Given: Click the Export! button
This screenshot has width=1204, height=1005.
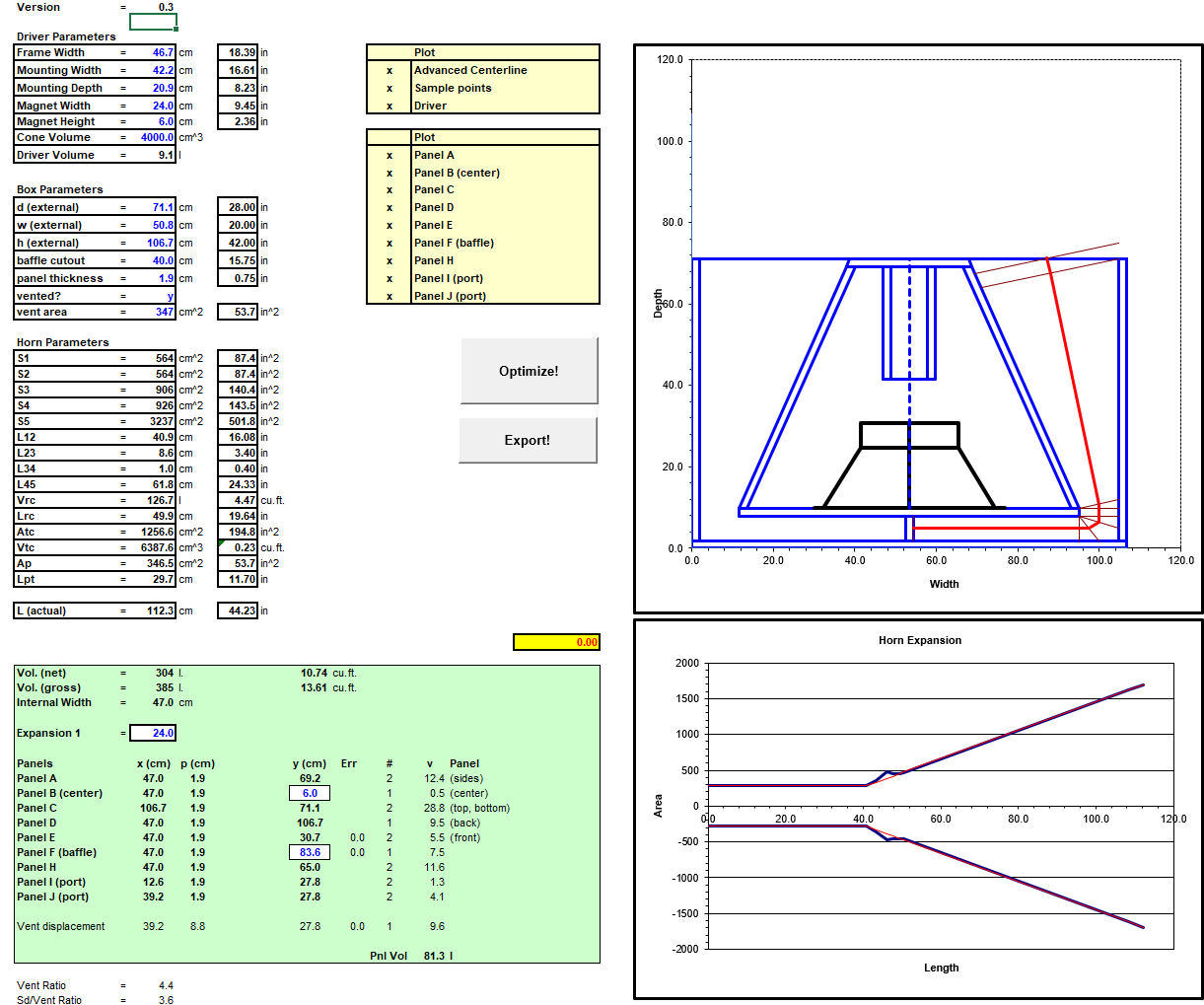Looking at the screenshot, I should (x=528, y=440).
